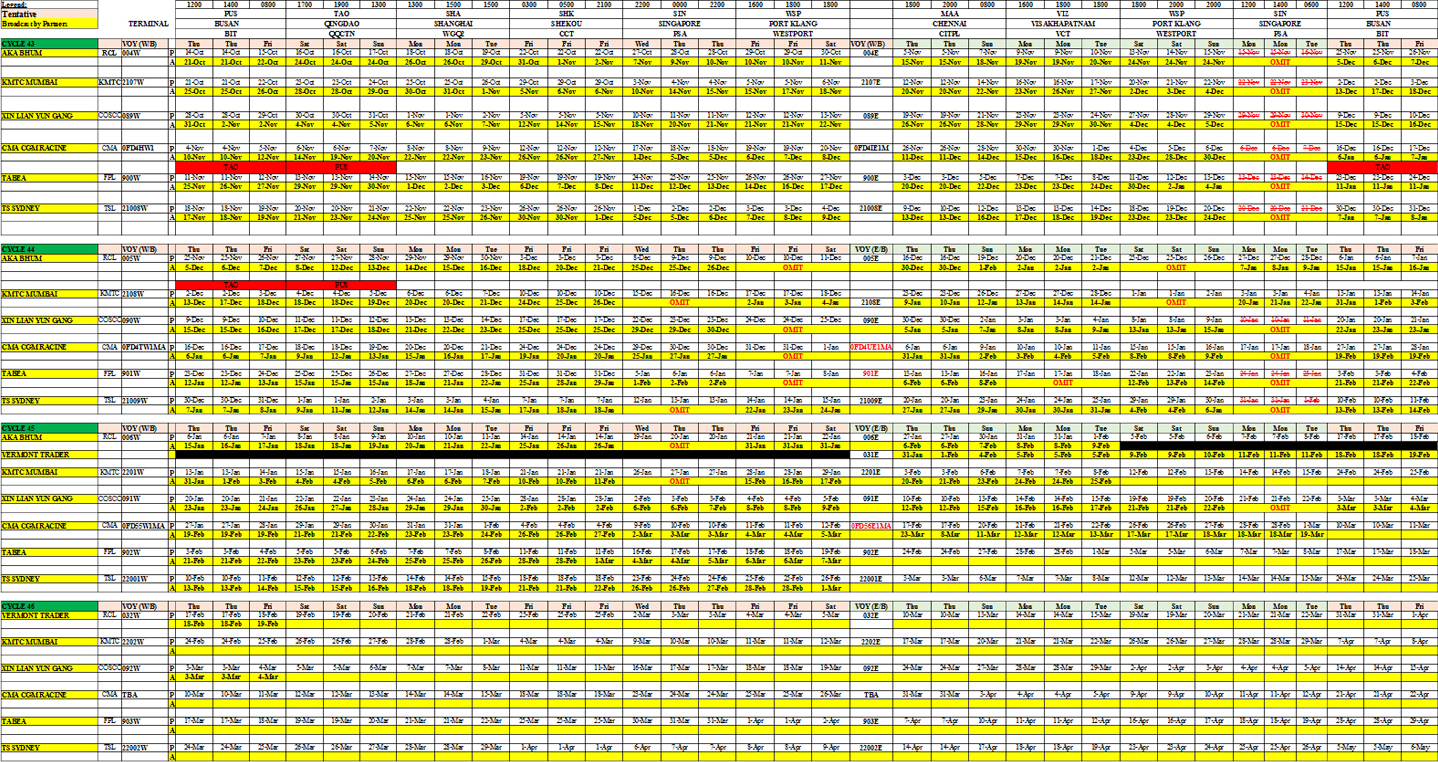Select the CYCLE 46 header cell
1438x762 pixels.
click(49, 606)
